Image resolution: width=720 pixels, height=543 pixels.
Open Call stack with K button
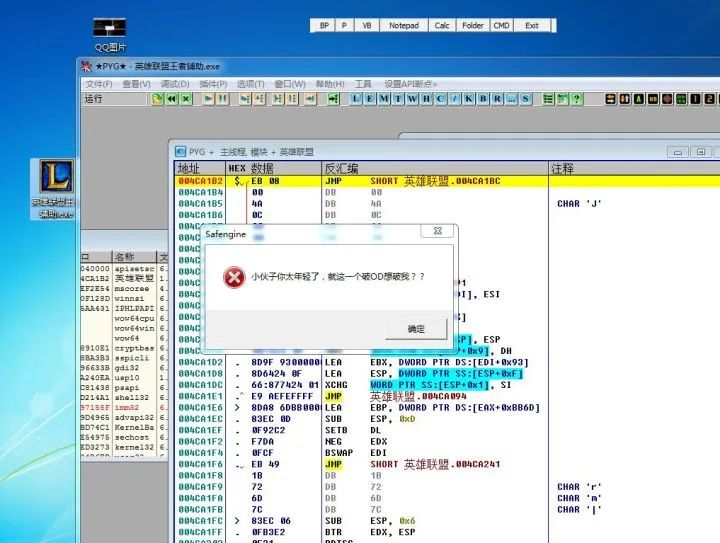pos(469,99)
